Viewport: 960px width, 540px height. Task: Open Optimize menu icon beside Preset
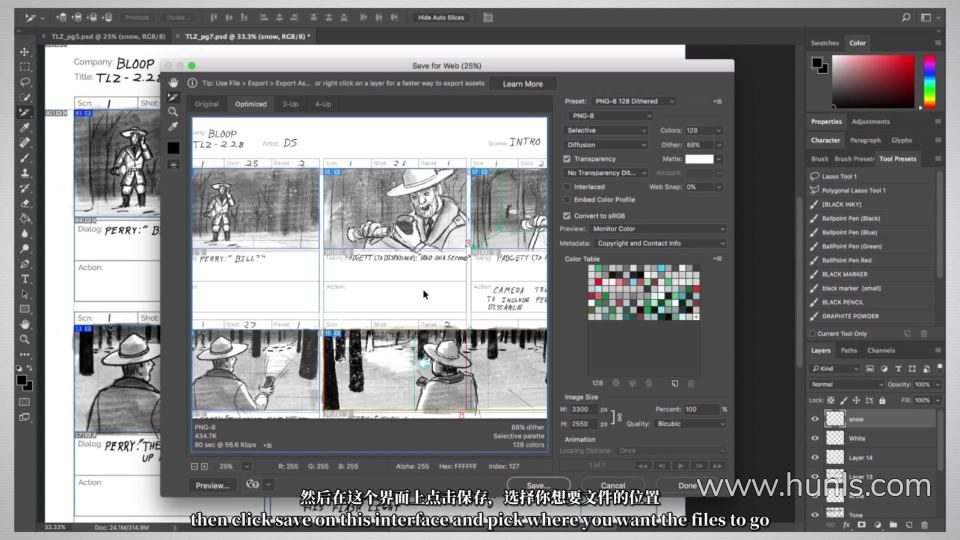[x=718, y=101]
